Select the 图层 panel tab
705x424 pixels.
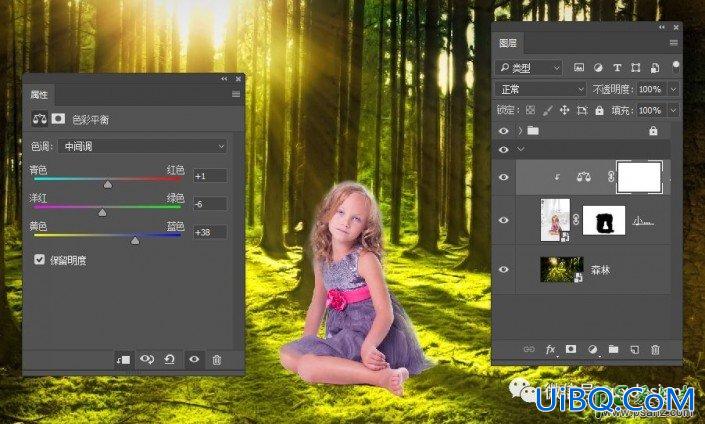508,43
